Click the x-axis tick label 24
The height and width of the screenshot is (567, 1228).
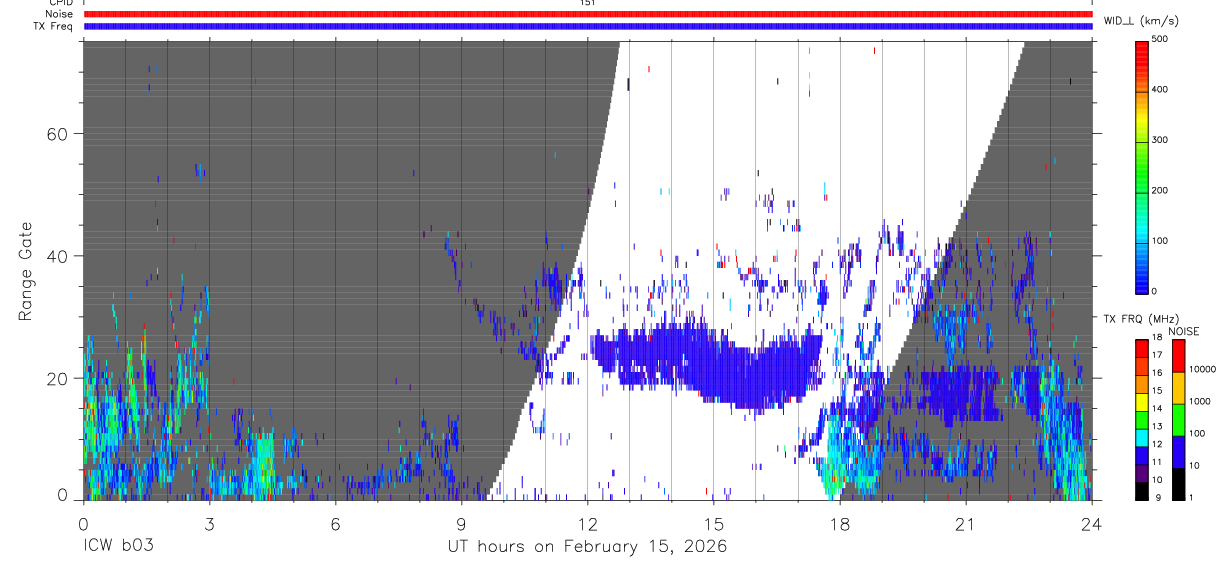[x=1091, y=524]
